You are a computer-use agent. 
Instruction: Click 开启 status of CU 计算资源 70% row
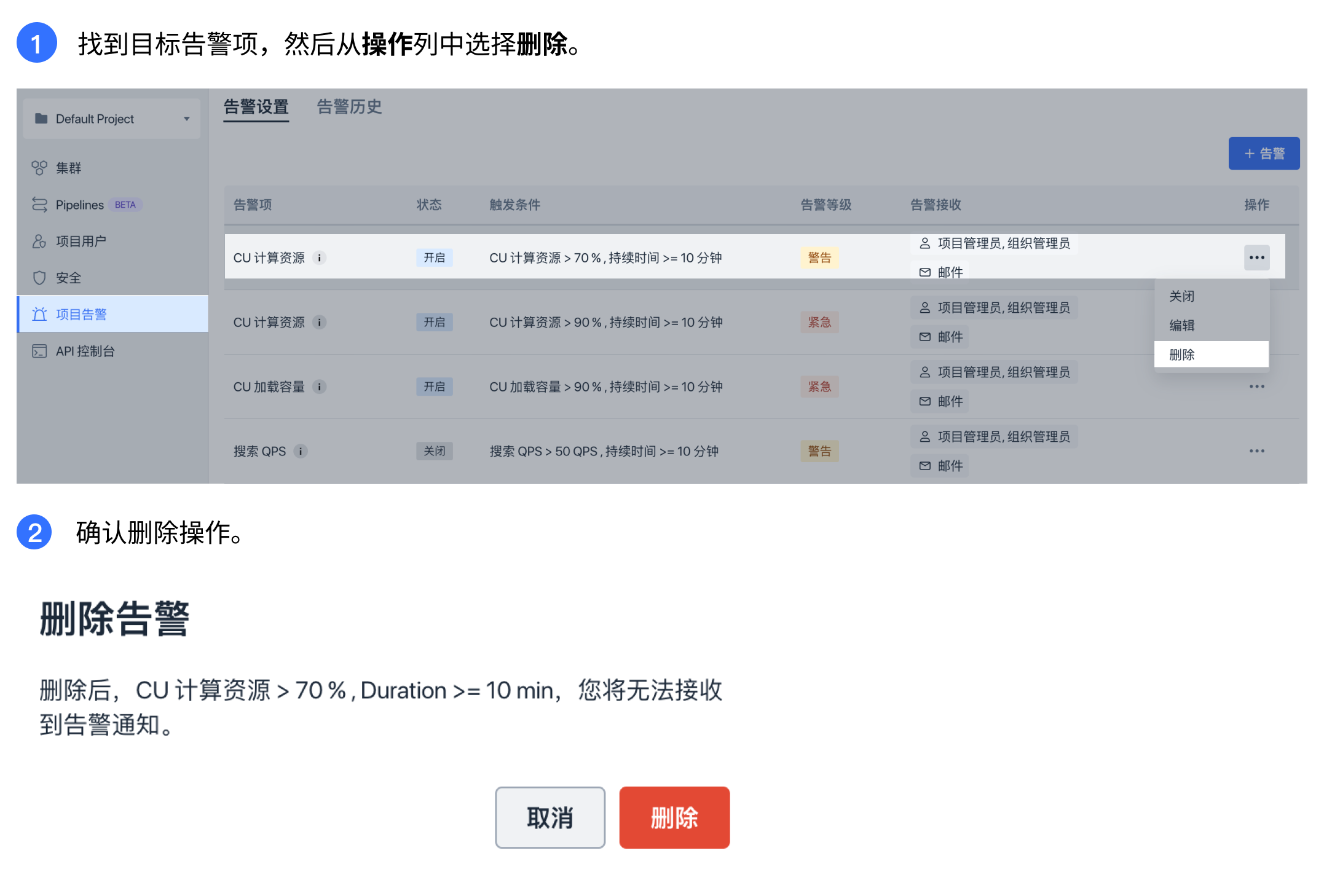[435, 257]
